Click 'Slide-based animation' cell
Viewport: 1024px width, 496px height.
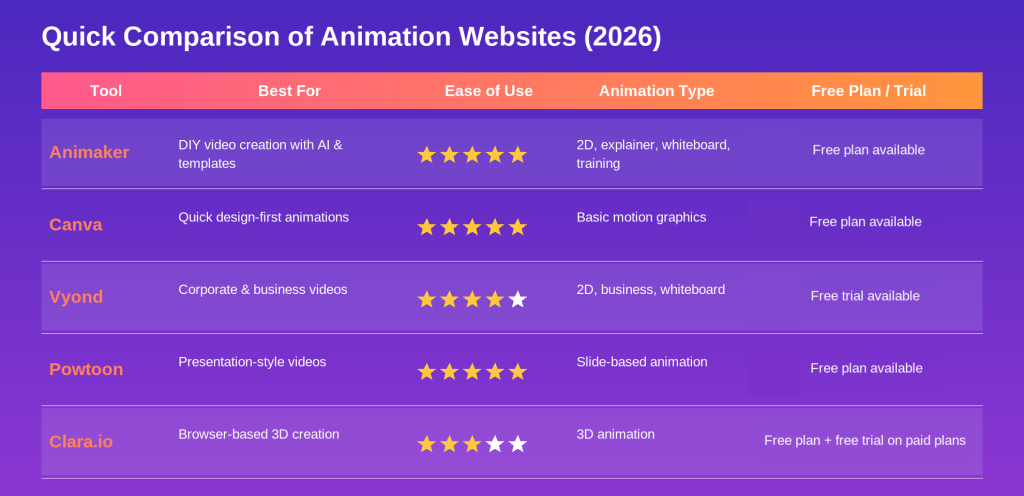(x=642, y=362)
